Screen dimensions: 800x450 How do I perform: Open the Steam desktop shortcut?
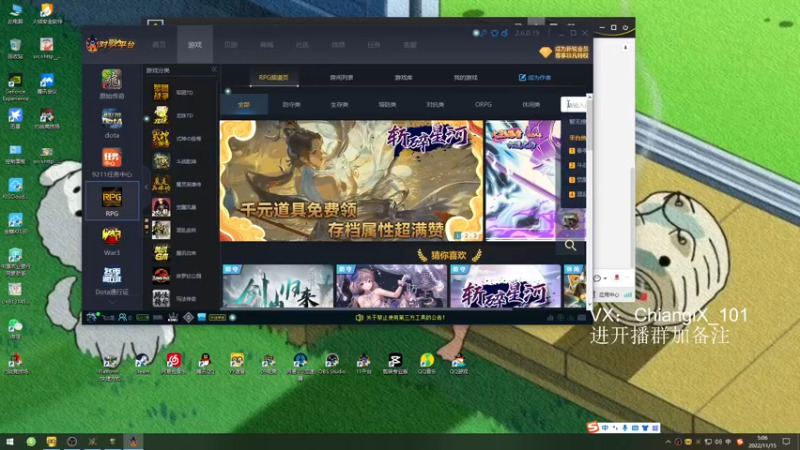click(142, 364)
